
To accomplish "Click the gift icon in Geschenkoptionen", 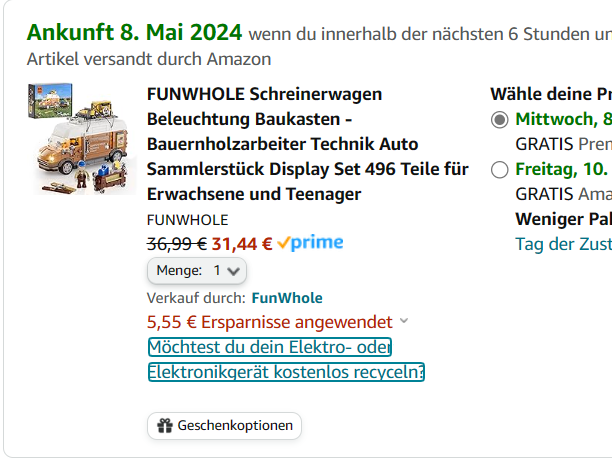I will pyautogui.click(x=164, y=426).
